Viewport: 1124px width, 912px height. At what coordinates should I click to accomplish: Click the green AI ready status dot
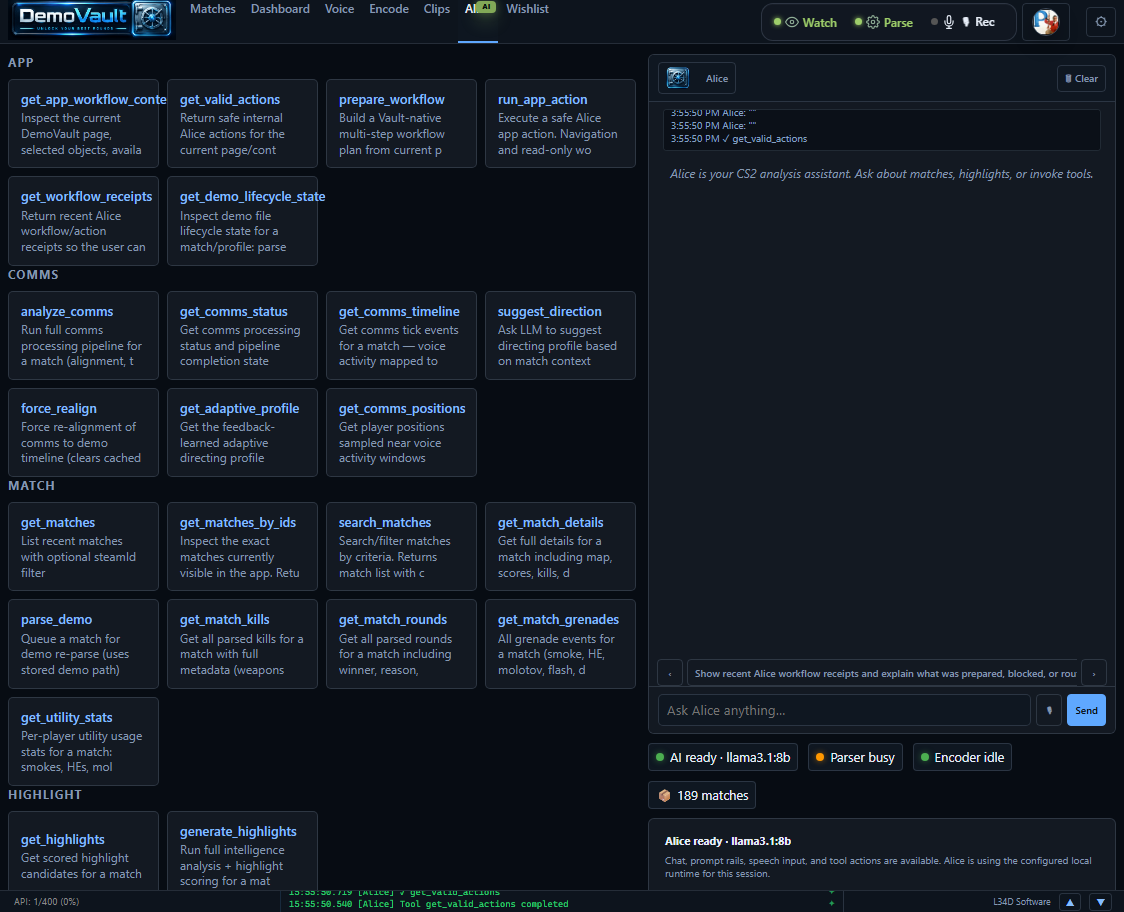coord(660,757)
